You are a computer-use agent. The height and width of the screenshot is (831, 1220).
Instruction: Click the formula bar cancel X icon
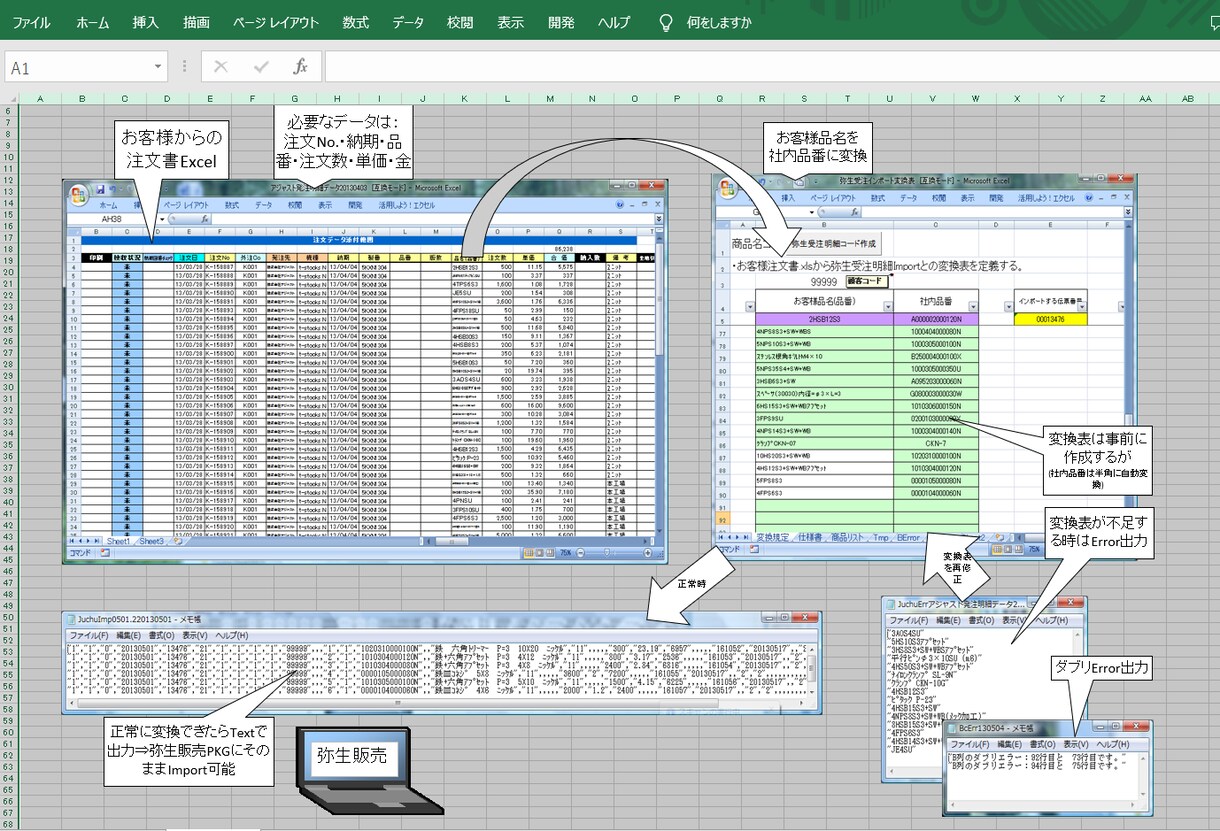pos(221,67)
